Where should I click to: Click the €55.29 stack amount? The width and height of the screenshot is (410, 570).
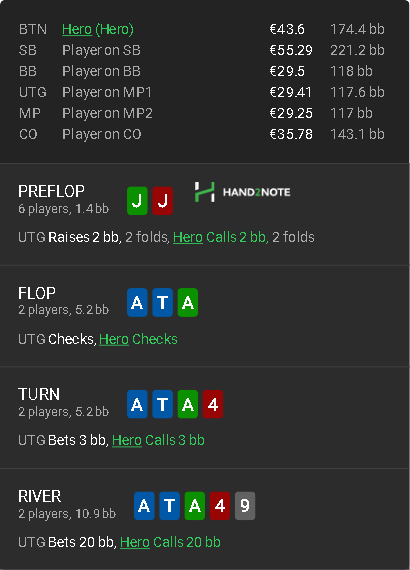(x=291, y=50)
